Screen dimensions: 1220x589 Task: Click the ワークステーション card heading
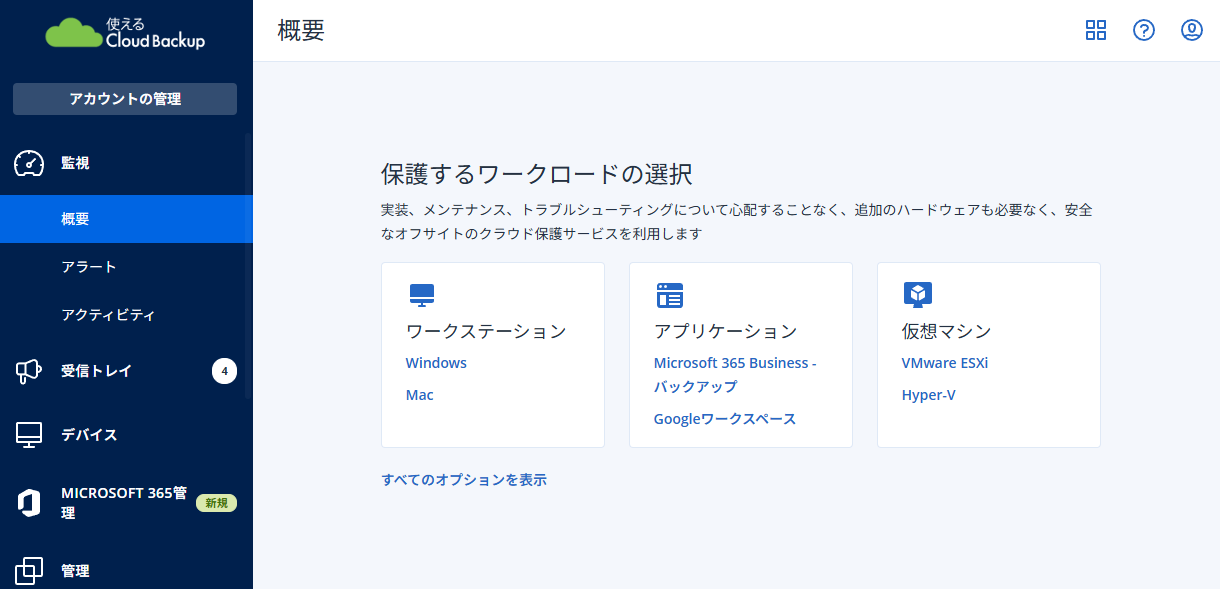[486, 331]
